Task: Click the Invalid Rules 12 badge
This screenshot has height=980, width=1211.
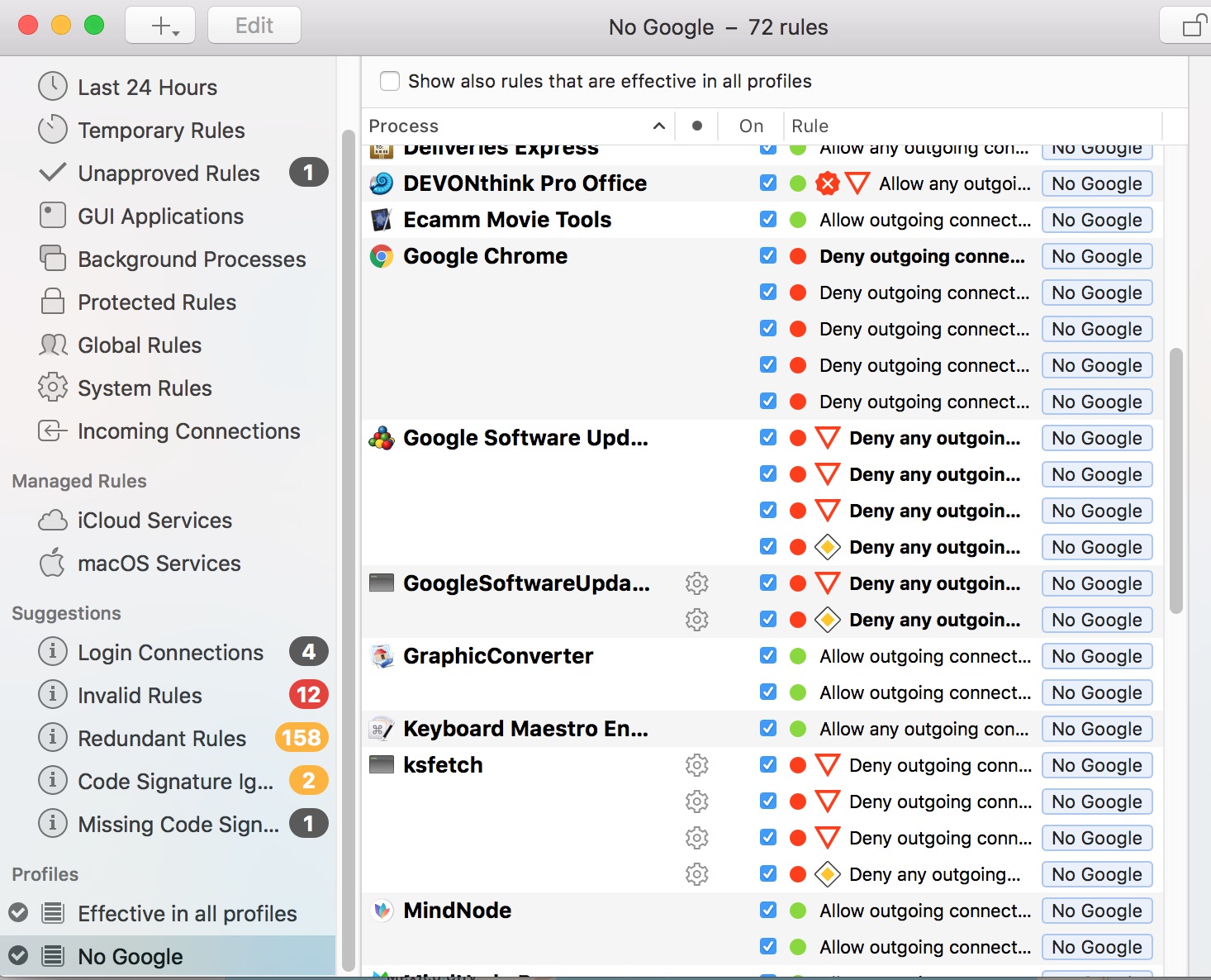Action: 308,694
